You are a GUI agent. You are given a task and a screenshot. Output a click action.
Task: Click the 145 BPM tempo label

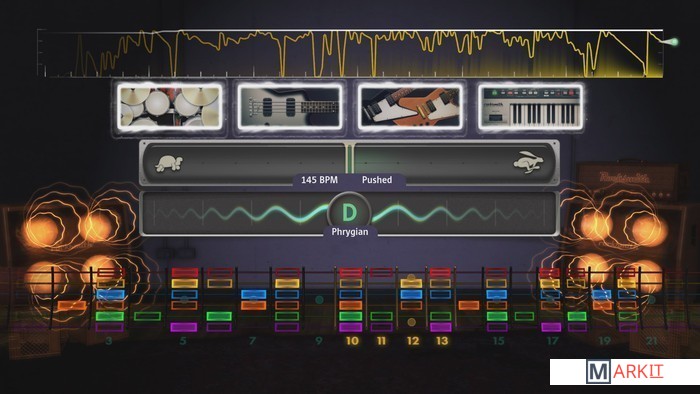pyautogui.click(x=319, y=180)
